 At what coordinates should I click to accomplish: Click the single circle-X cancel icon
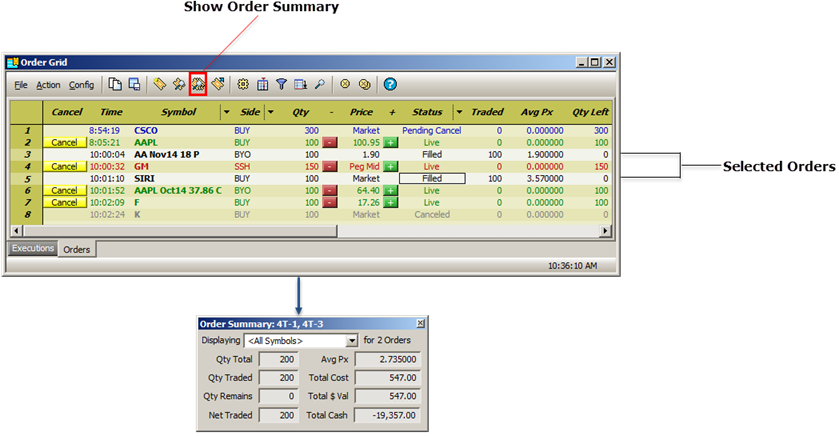pos(345,84)
